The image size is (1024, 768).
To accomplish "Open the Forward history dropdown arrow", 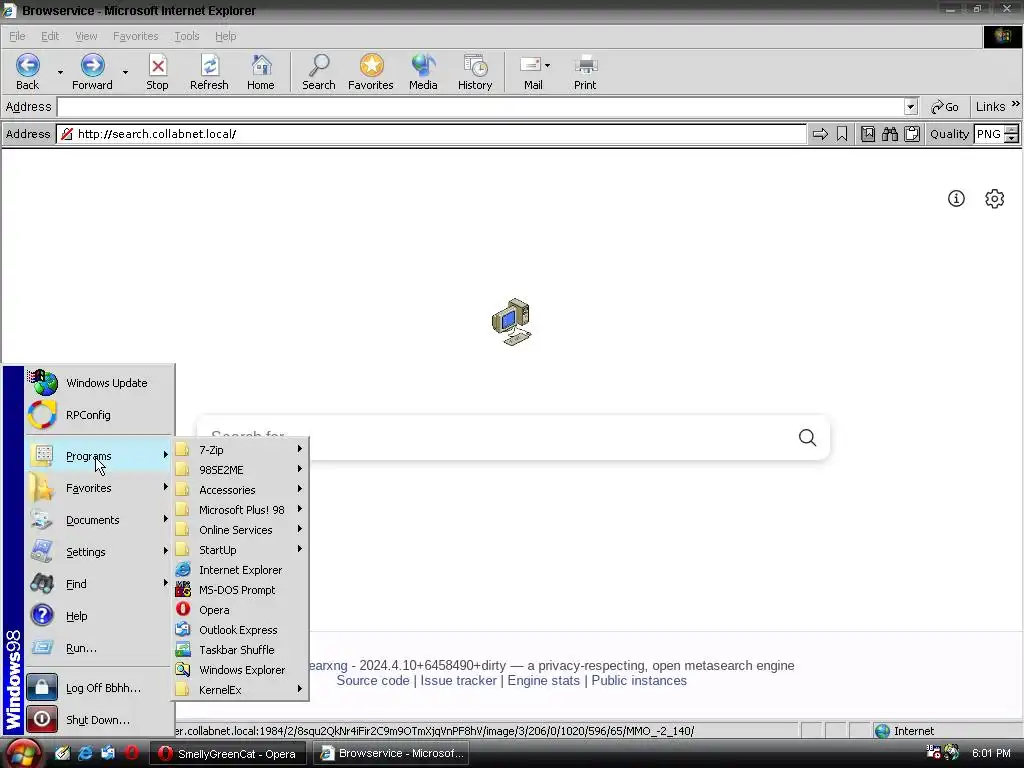I will click(125, 72).
